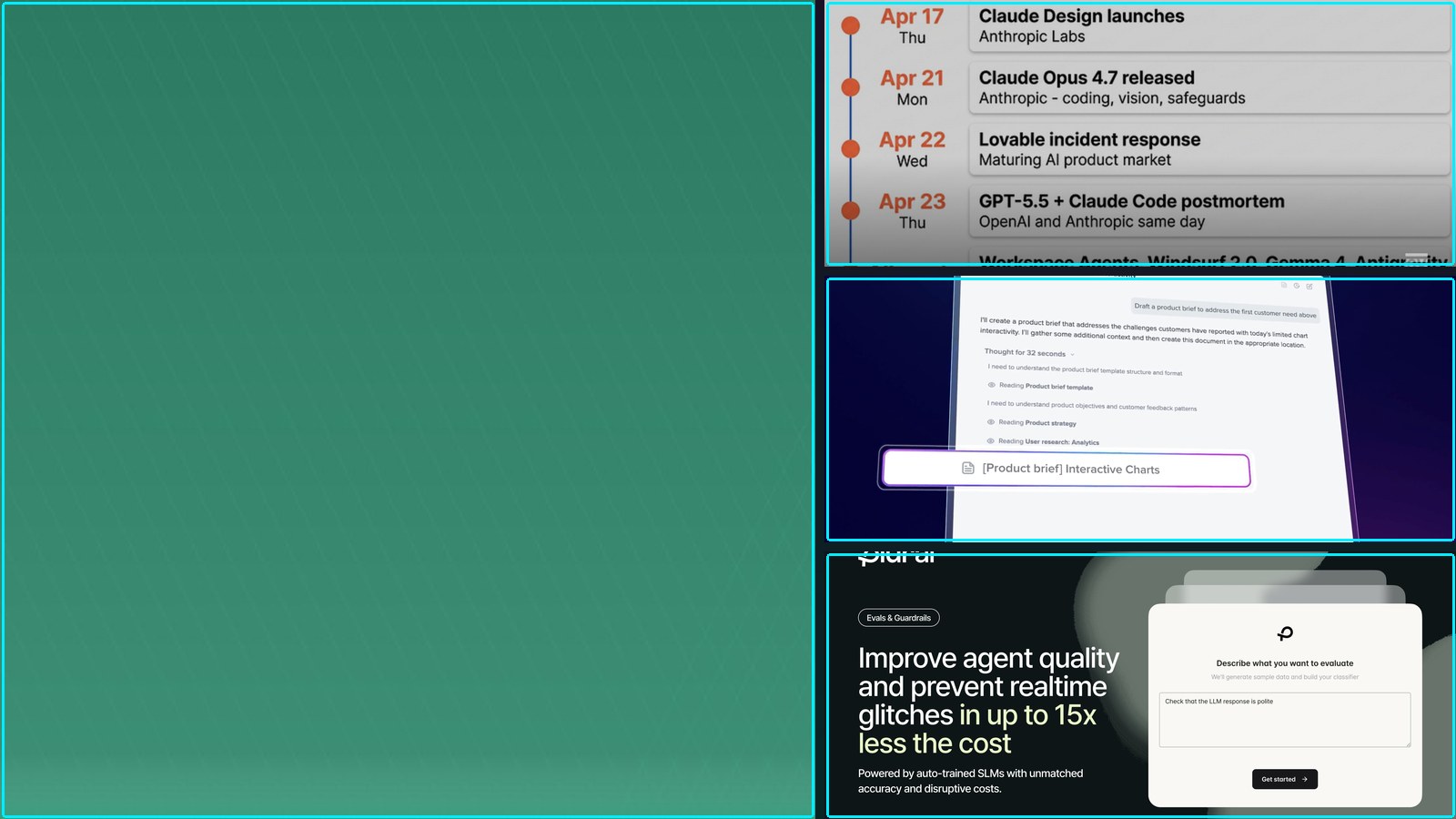Open the 'GPT-5.5 + Claude Code postmortem' card

(1209, 211)
